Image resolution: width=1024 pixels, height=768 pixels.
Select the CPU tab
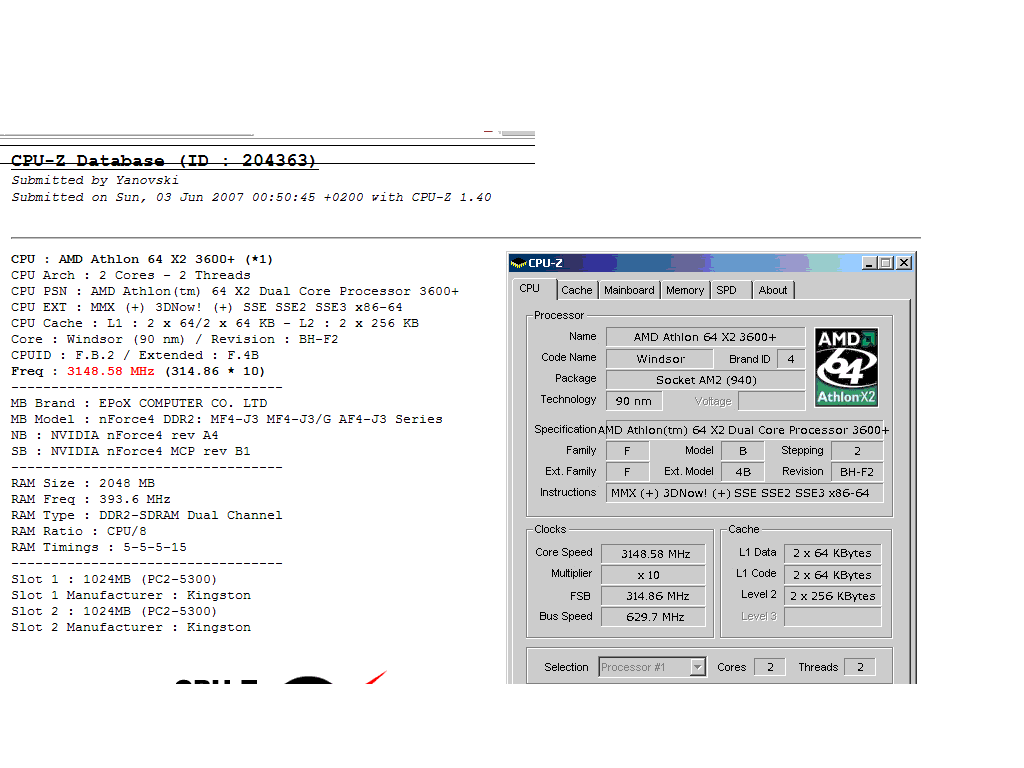(x=530, y=289)
